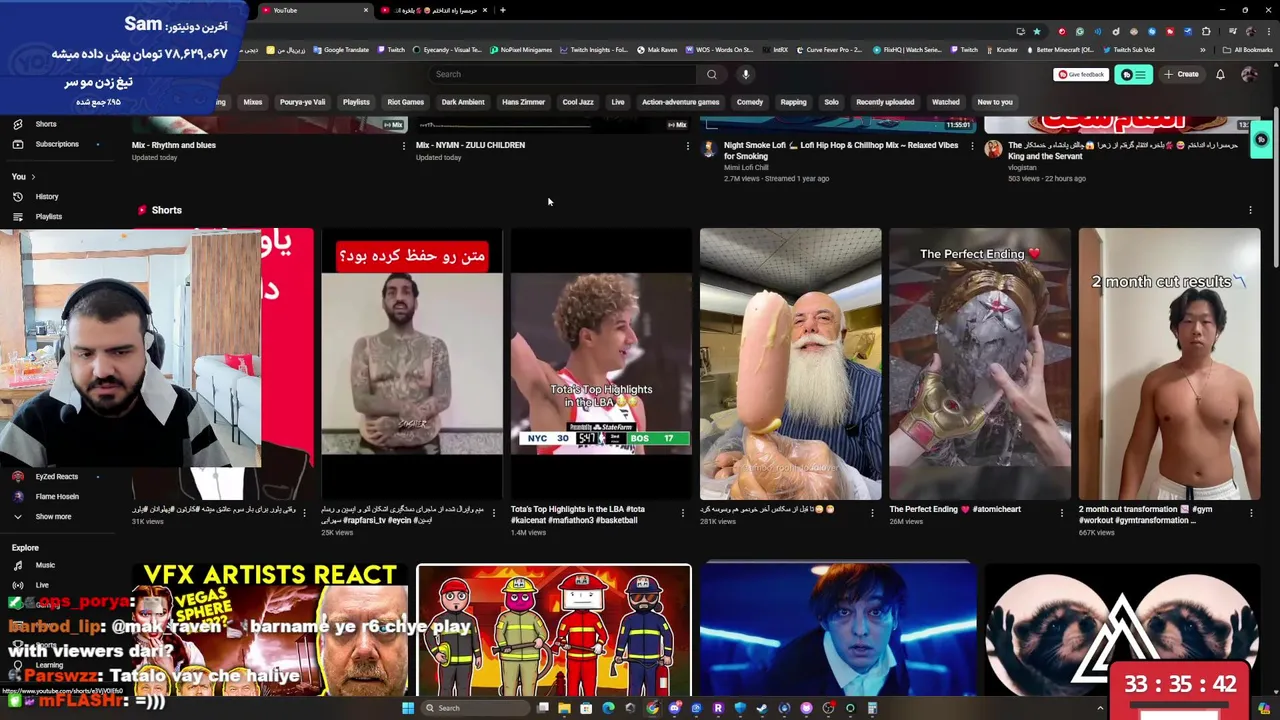Bookmark this page with the star icon
Viewport: 1280px width, 720px height.
pyautogui.click(x=1037, y=31)
